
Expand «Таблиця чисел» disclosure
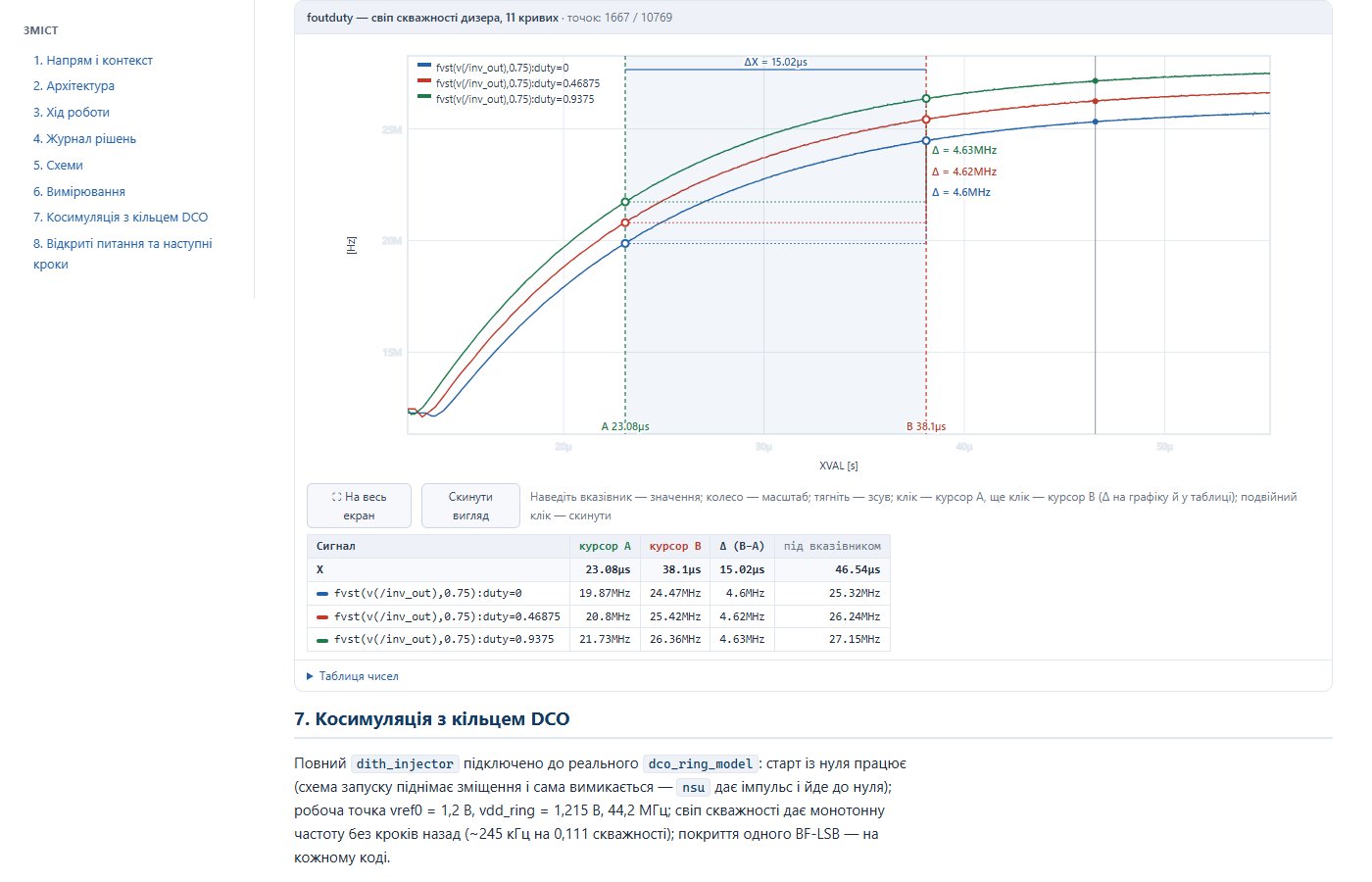click(353, 676)
